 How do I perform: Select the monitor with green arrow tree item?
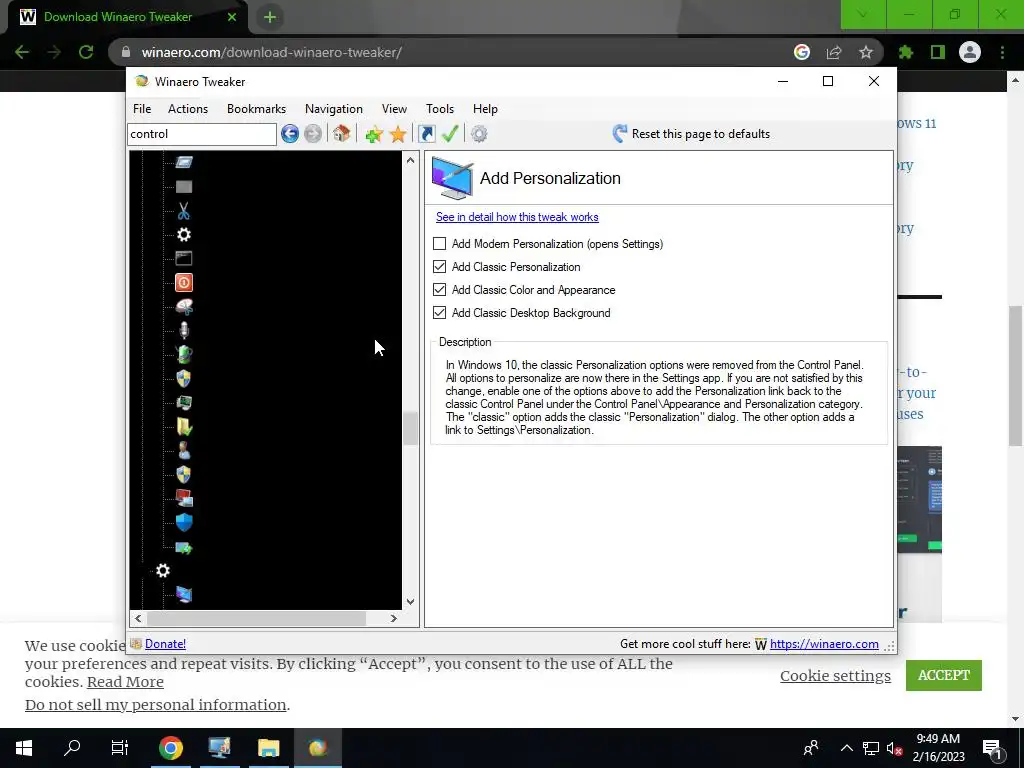[184, 548]
